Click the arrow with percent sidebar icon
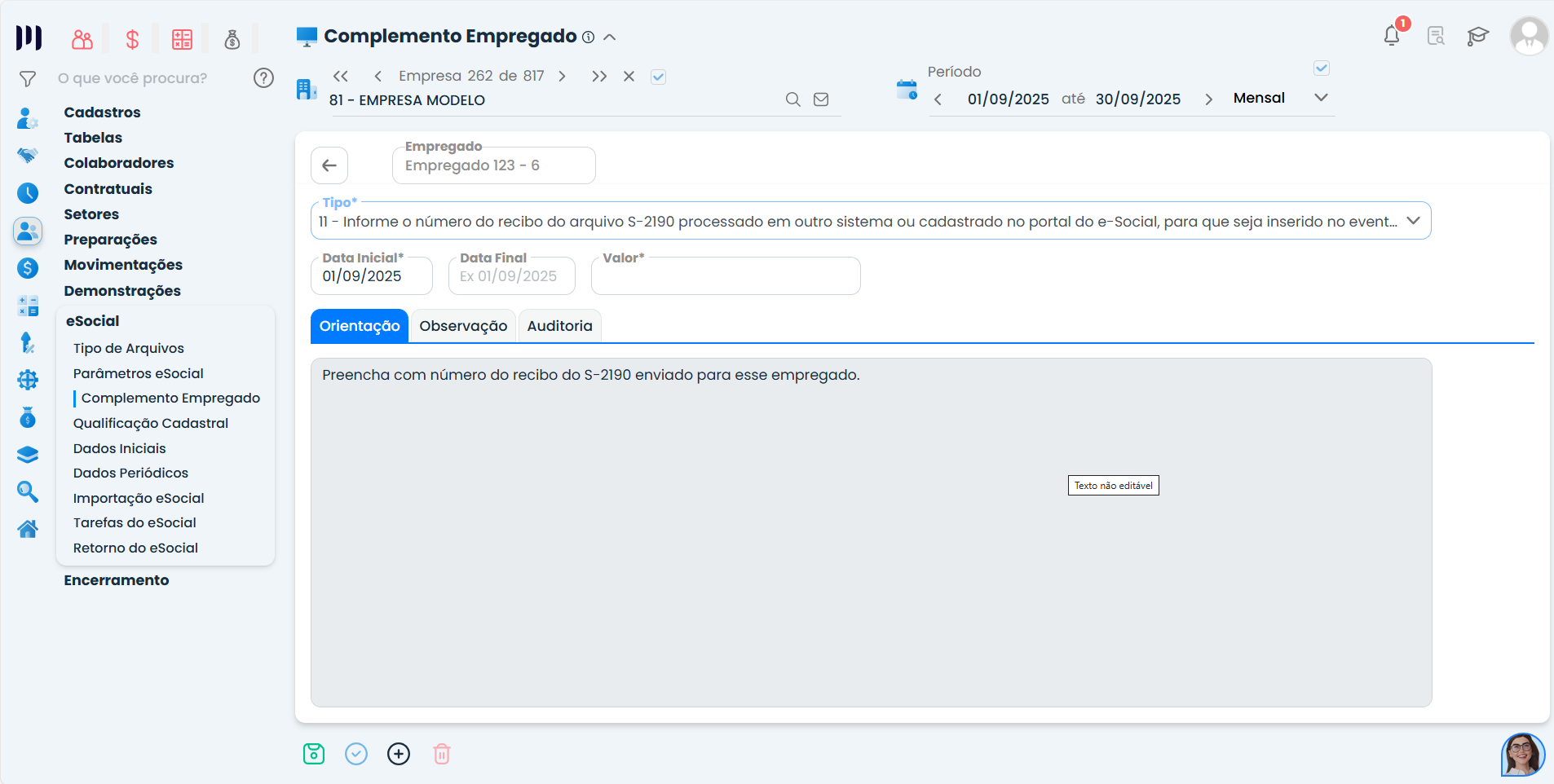The image size is (1554, 784). (28, 342)
